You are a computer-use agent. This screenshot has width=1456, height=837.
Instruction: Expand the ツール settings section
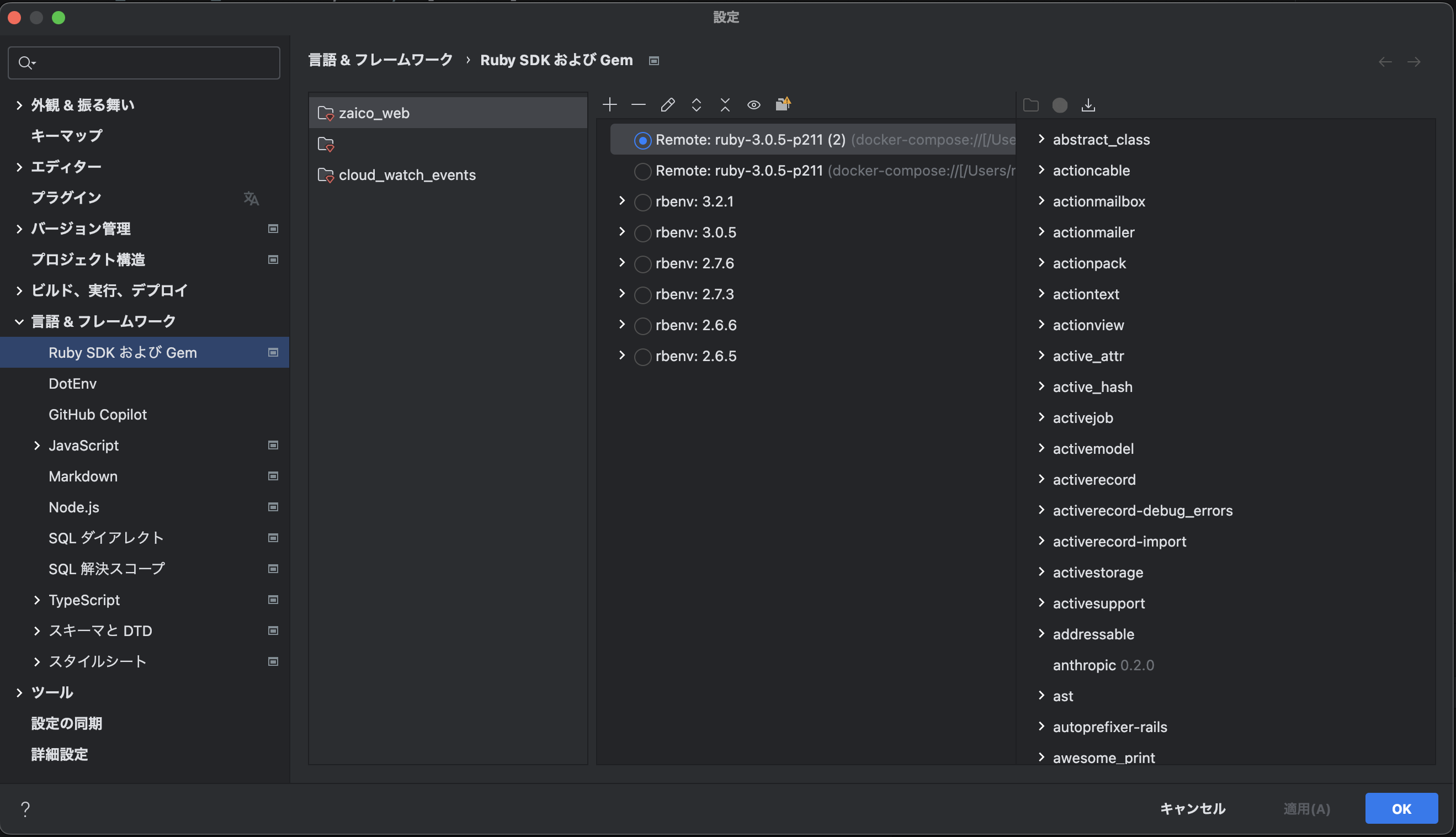(19, 693)
